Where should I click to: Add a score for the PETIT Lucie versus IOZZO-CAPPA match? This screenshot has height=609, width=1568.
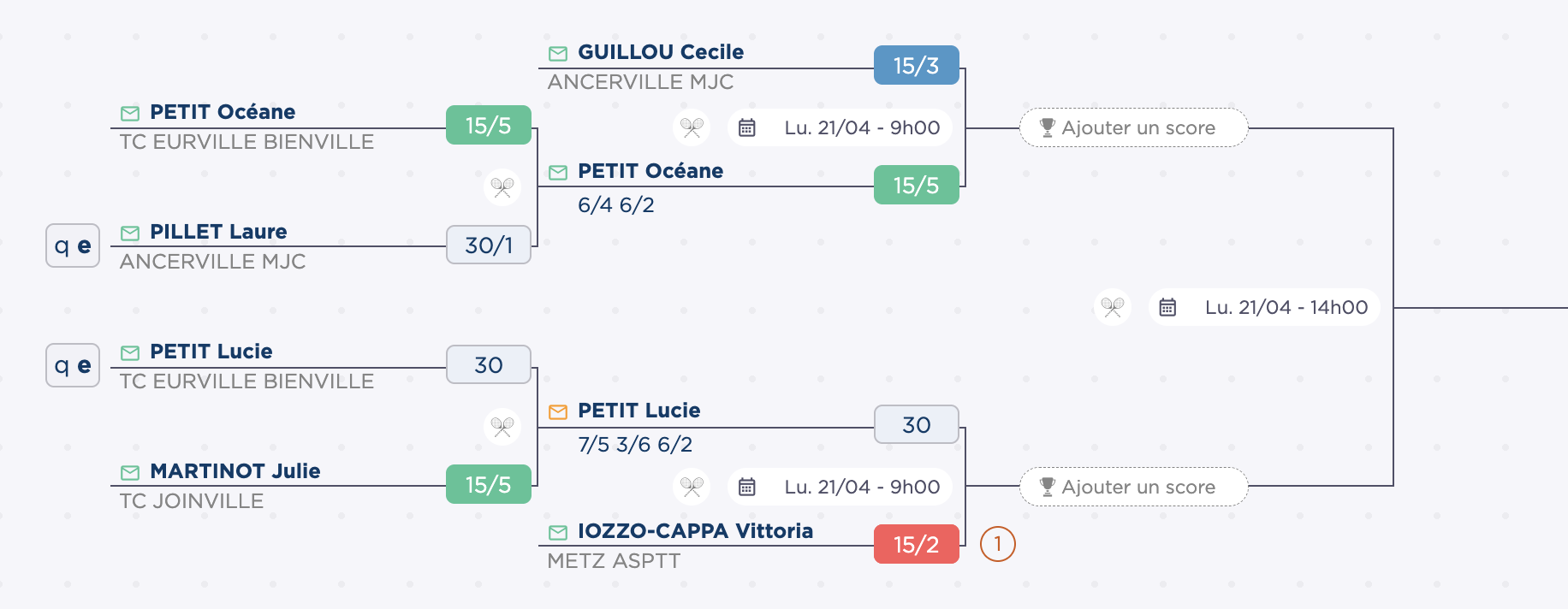(1133, 487)
